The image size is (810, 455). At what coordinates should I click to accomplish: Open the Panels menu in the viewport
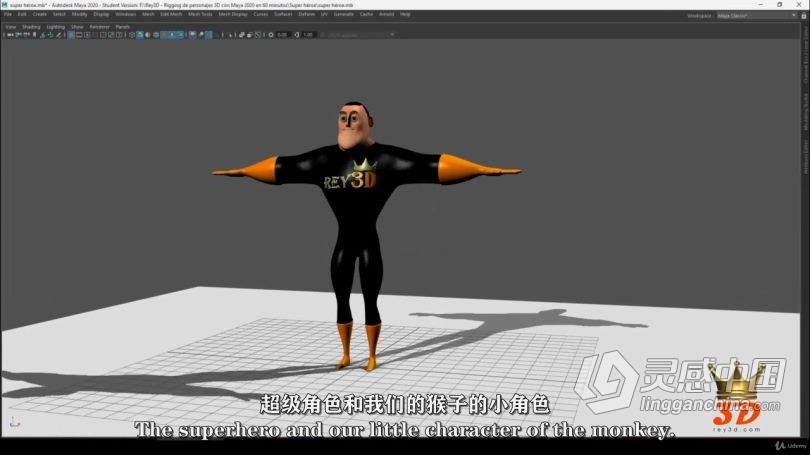123,26
